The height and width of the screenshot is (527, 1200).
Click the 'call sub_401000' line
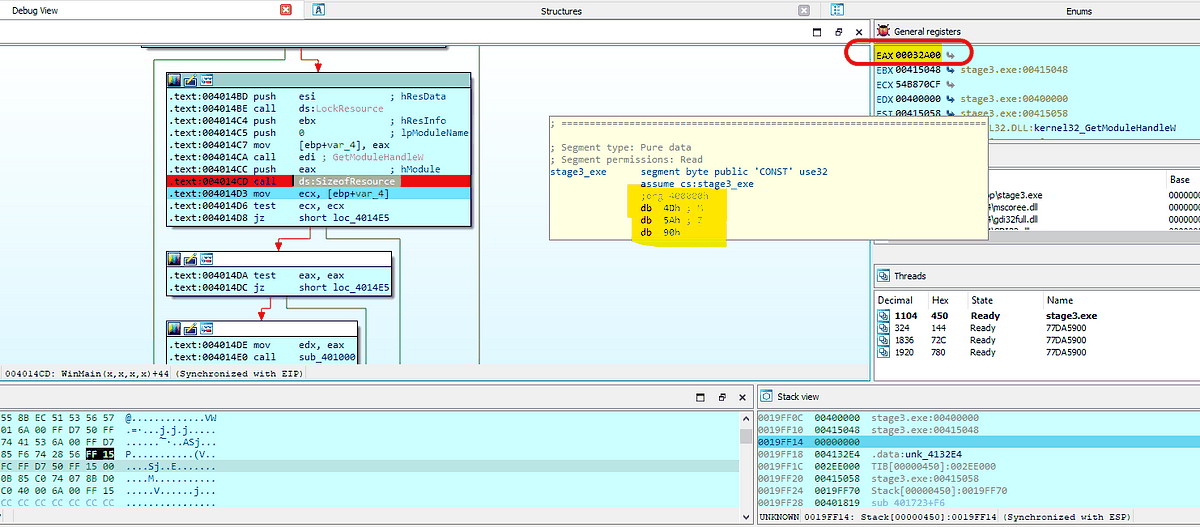pyautogui.click(x=261, y=355)
